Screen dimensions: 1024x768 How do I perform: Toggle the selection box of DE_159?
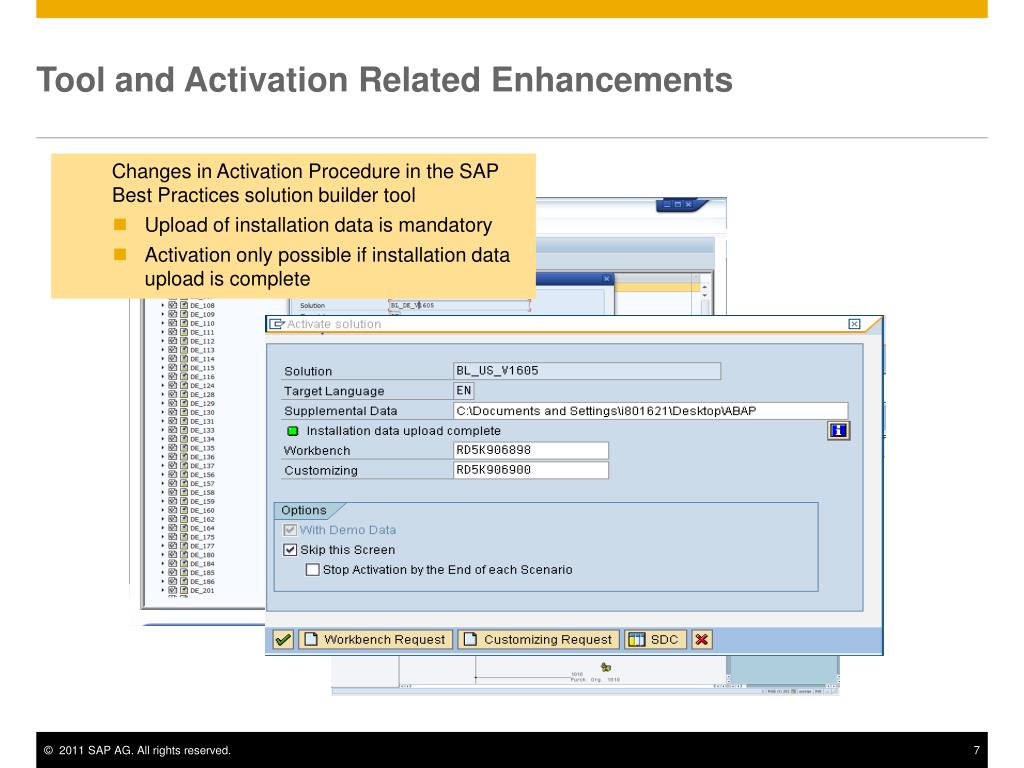(x=172, y=502)
